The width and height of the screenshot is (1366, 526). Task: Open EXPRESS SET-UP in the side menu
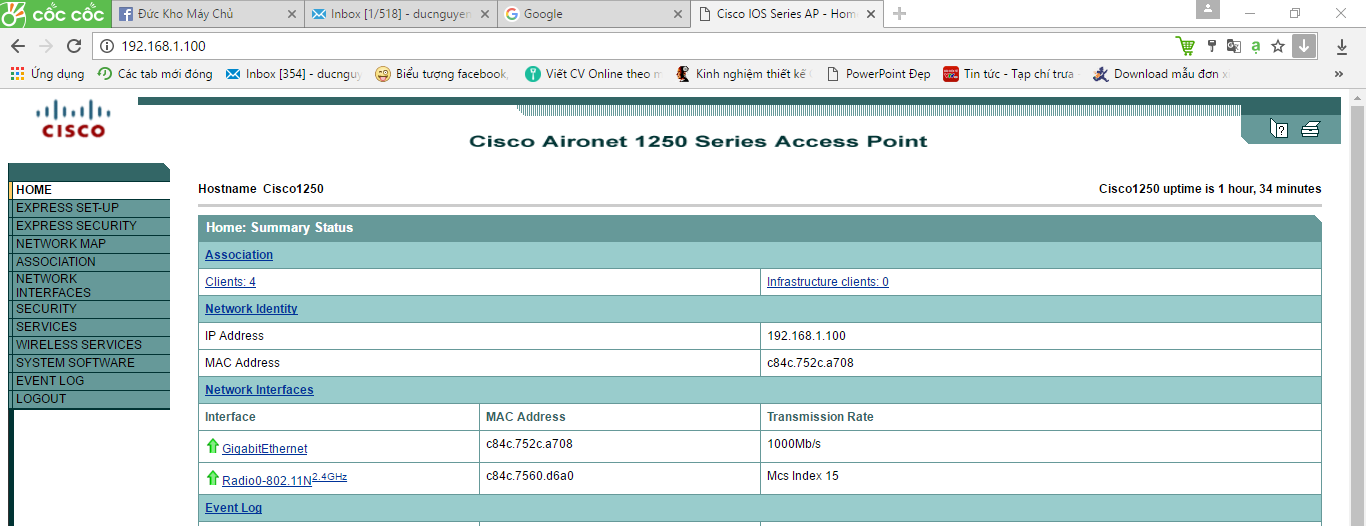pyautogui.click(x=90, y=208)
